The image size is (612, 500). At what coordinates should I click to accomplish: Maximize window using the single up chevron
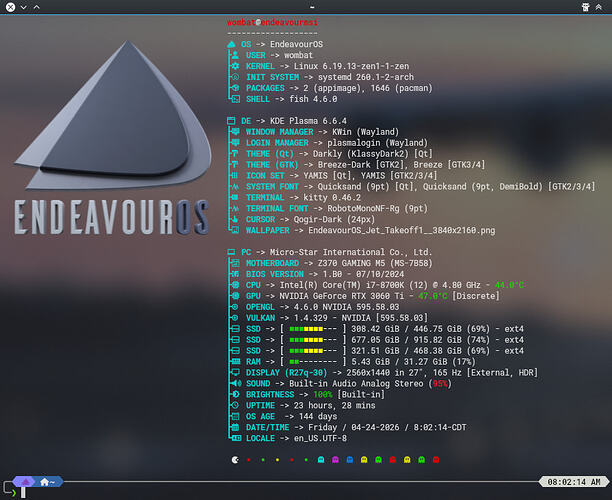coord(36,7)
